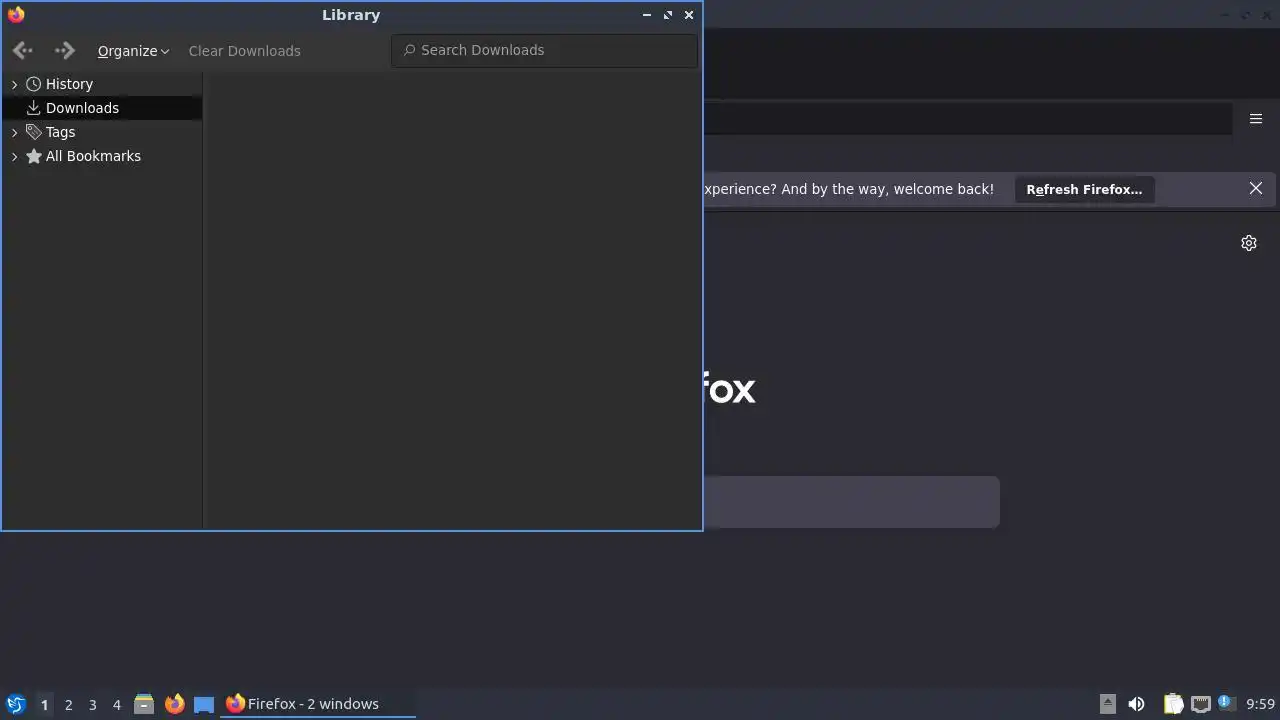Image resolution: width=1280 pixels, height=720 pixels.
Task: Click the Tags label icon
Action: tap(34, 132)
